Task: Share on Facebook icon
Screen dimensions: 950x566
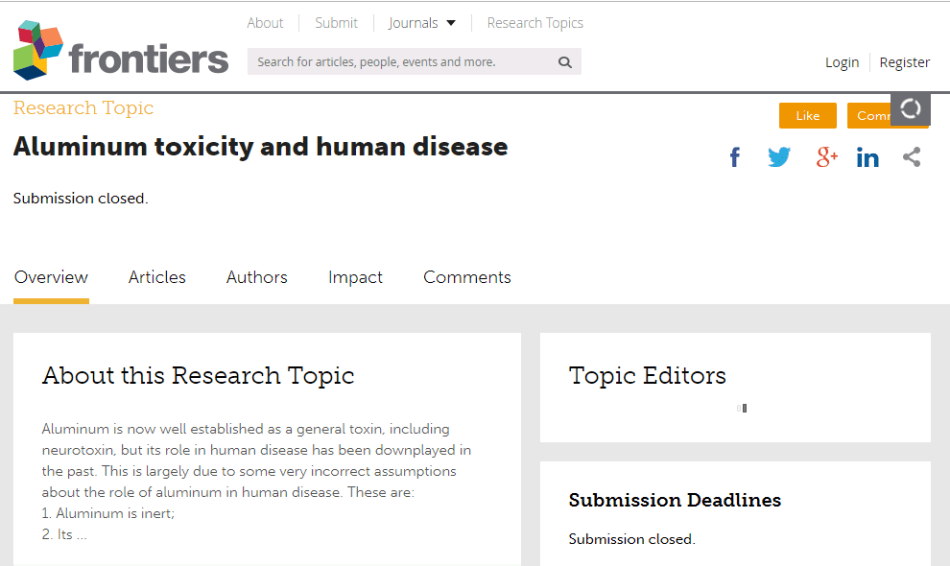Action: [x=735, y=157]
